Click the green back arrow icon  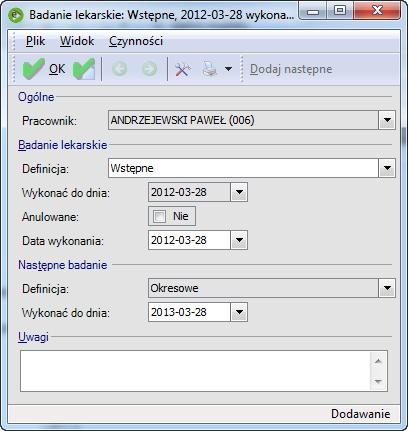120,69
